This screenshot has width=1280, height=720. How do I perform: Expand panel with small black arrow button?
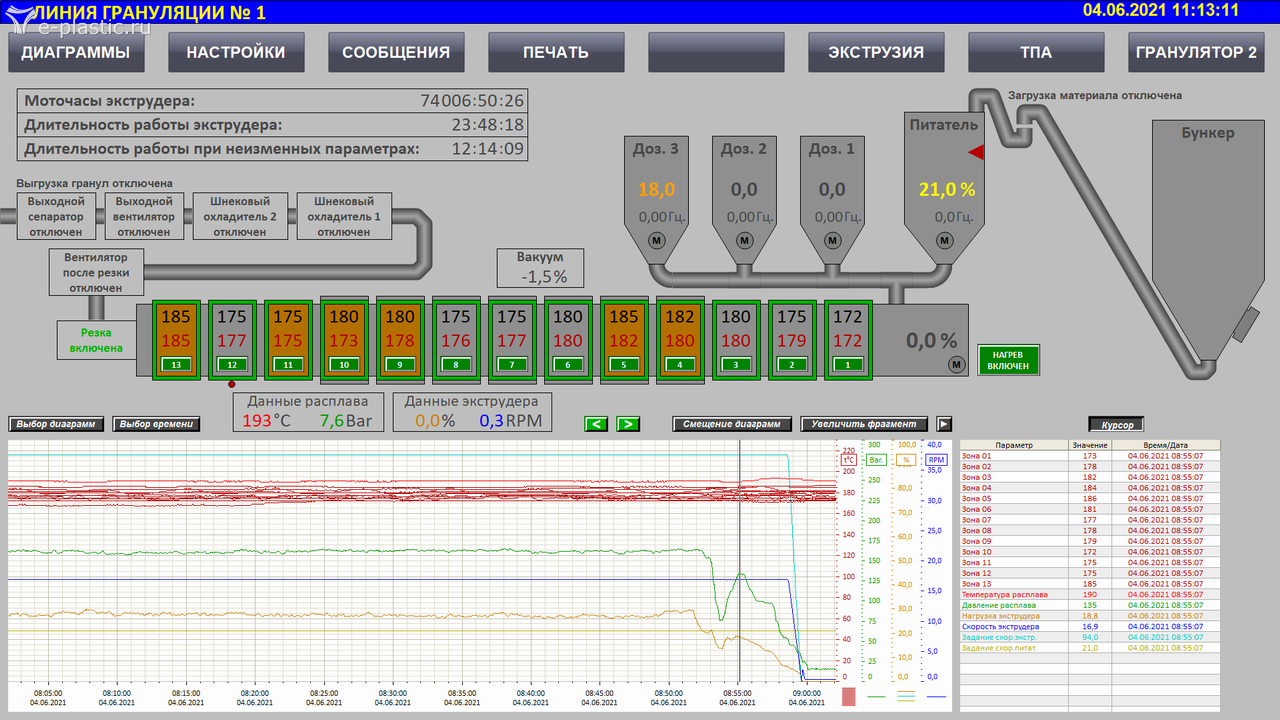[944, 424]
